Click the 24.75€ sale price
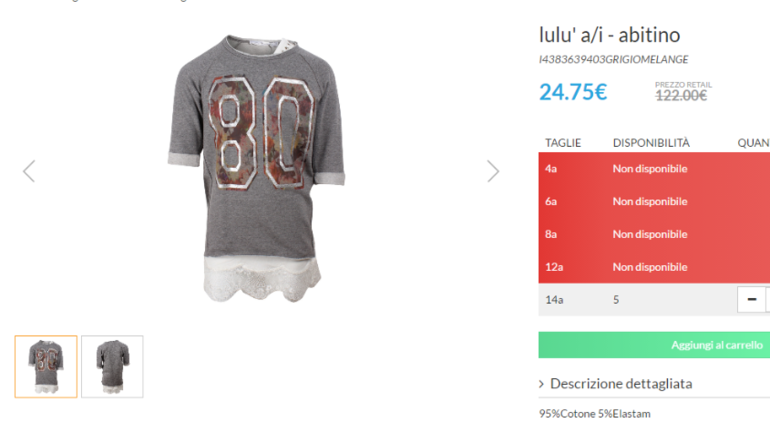Screen dimensions: 770x433 (x=573, y=92)
